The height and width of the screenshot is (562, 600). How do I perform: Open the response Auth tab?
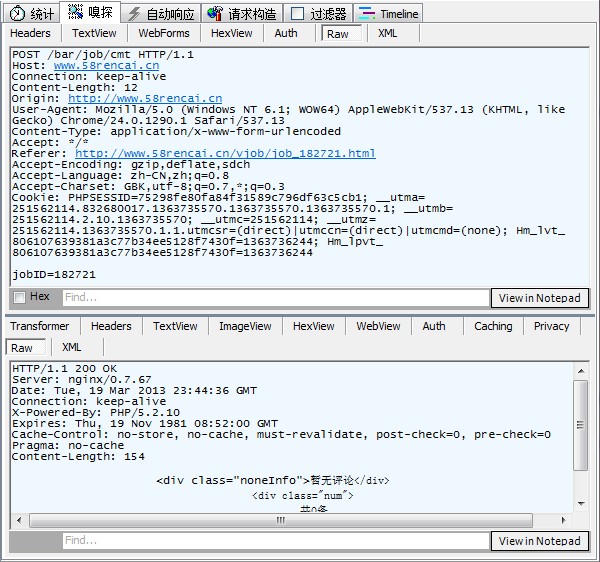pos(434,326)
